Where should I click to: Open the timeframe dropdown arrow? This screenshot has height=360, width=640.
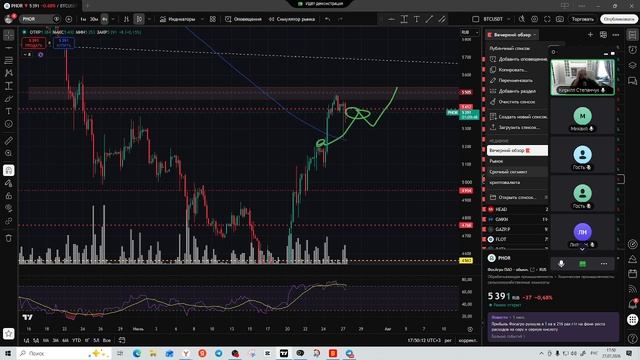[113, 19]
